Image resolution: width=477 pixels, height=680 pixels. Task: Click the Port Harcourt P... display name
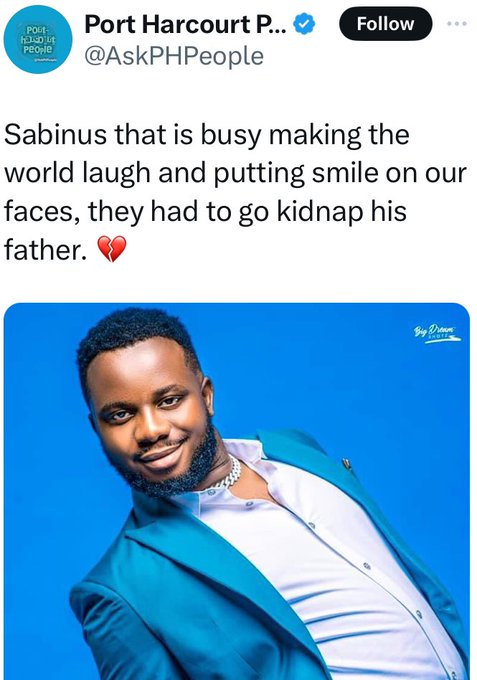pos(185,24)
